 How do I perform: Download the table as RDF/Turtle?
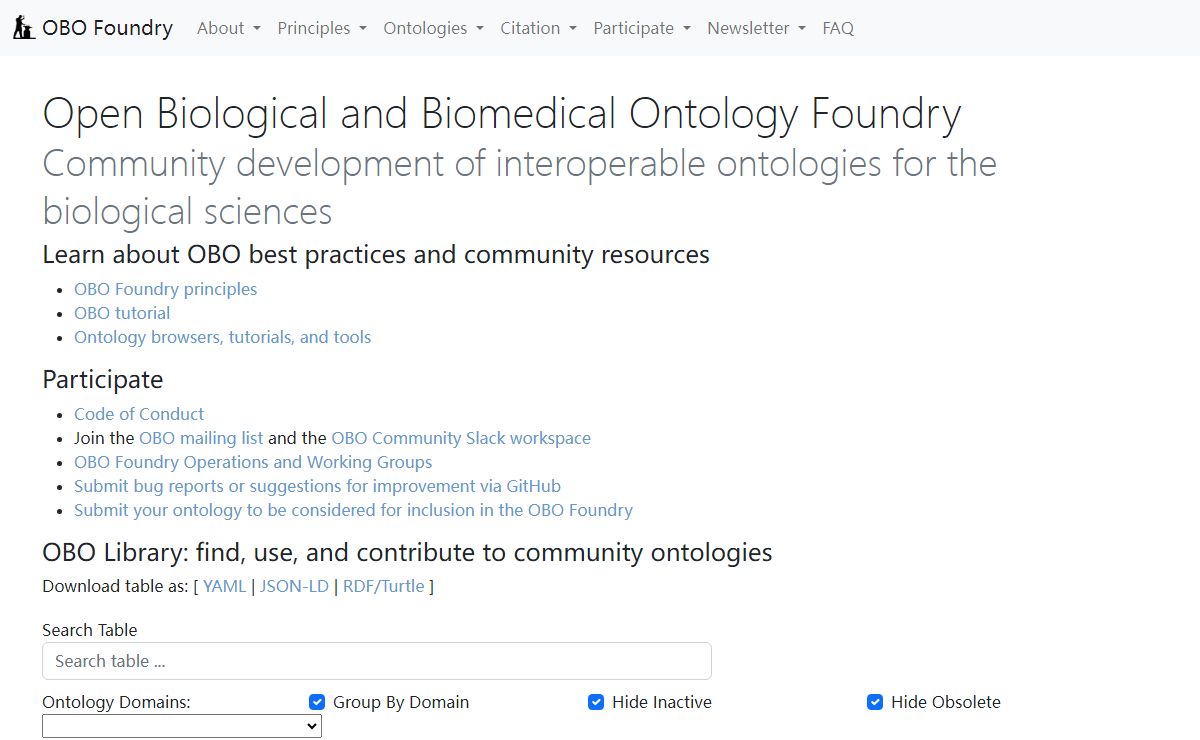pos(383,586)
